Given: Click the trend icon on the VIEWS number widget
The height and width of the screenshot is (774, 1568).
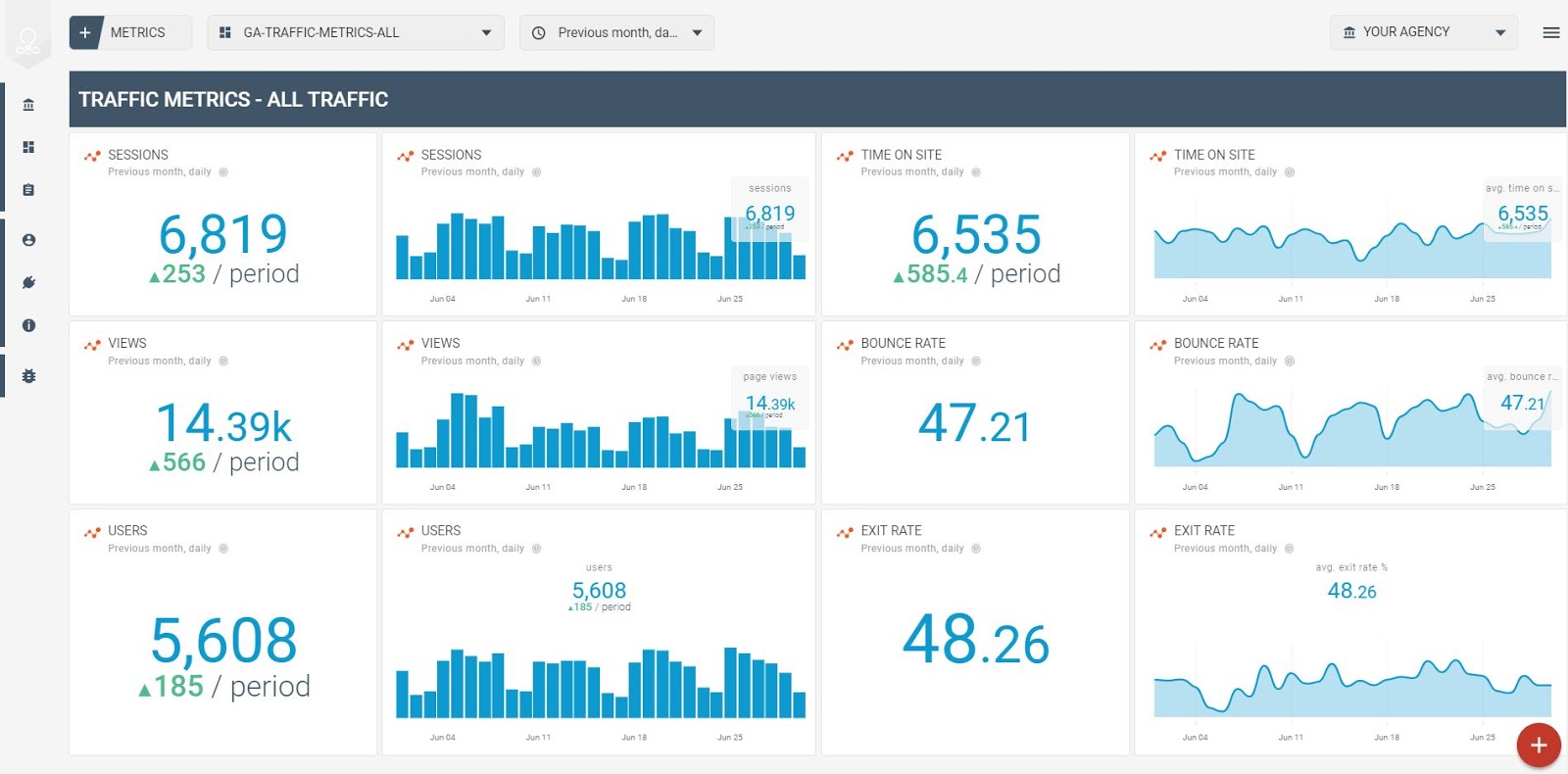Looking at the screenshot, I should (x=92, y=345).
